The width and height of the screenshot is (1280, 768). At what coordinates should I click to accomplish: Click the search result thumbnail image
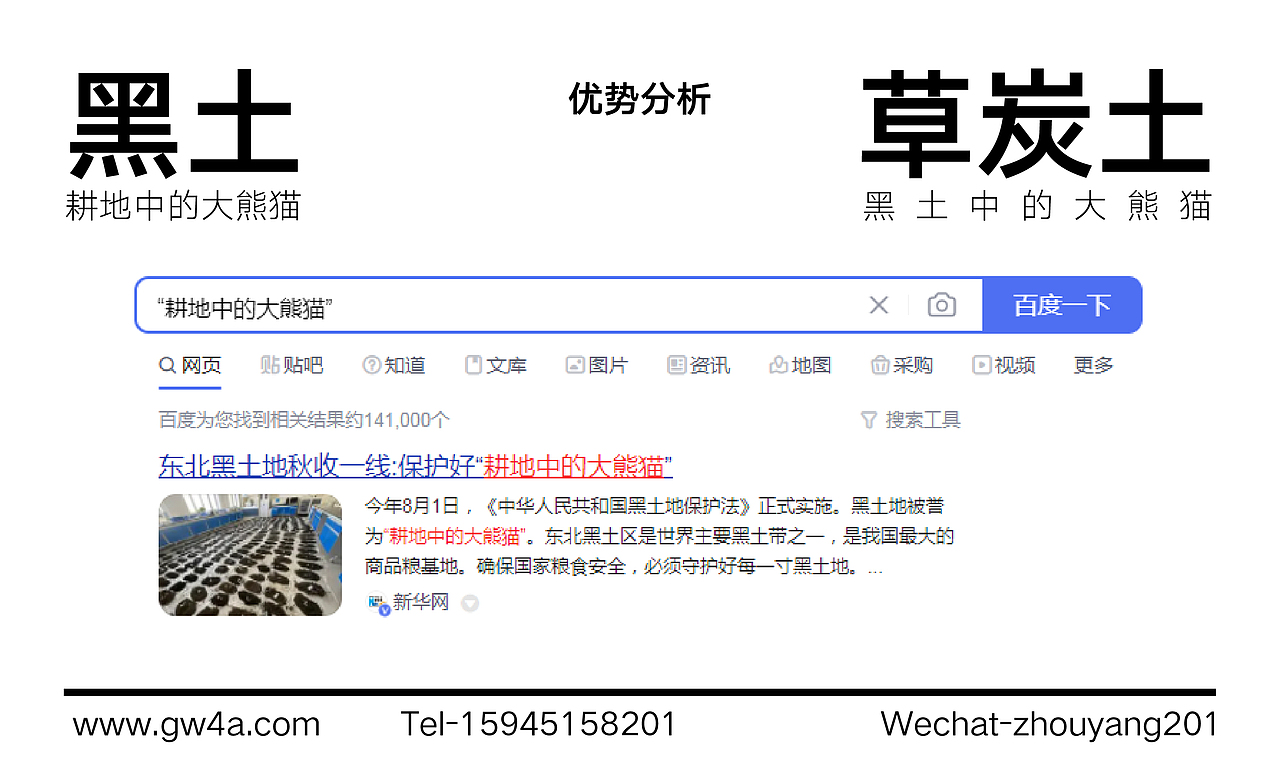250,555
